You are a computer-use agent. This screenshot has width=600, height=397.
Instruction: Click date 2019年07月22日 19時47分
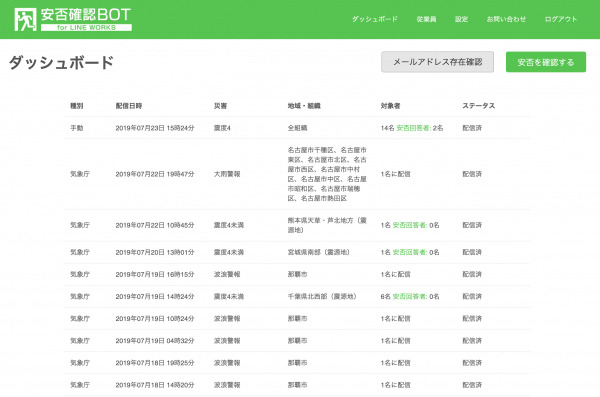155,174
